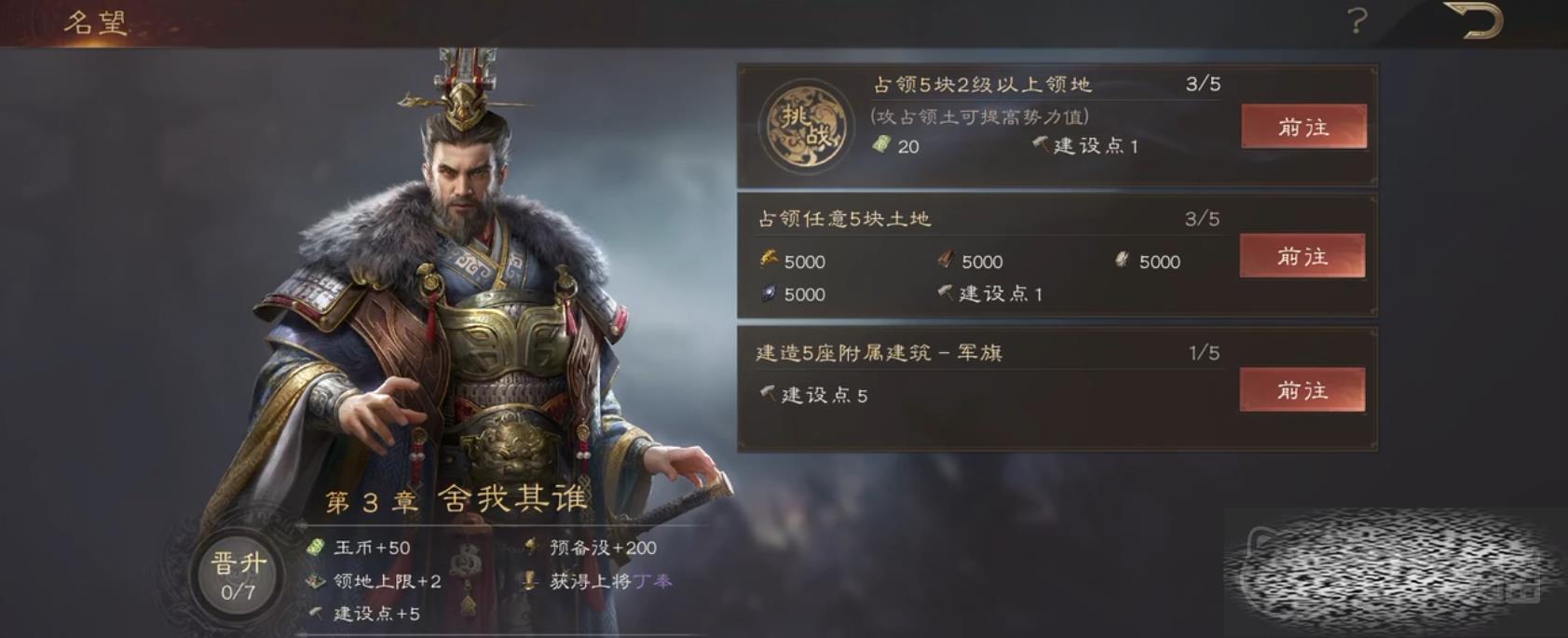Tap the jade coin icon beside 20
The image size is (1568, 638).
(880, 144)
